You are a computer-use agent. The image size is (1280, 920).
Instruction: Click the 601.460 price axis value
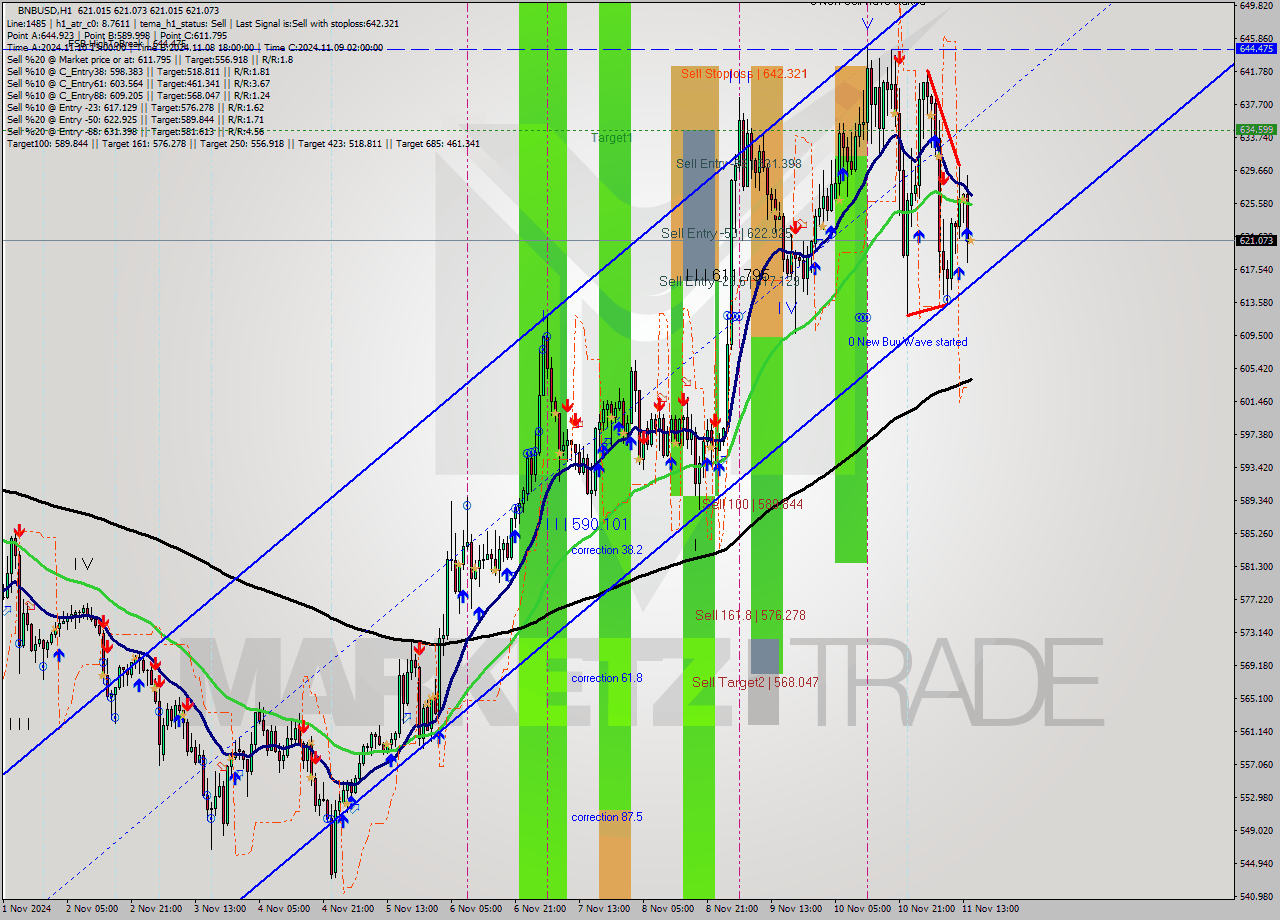click(1256, 402)
